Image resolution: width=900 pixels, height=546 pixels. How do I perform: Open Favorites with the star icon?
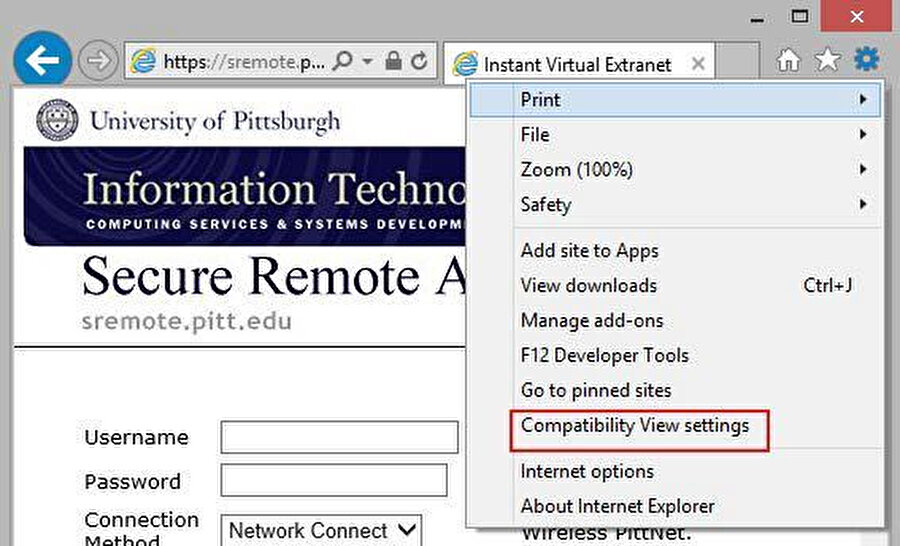coord(827,59)
